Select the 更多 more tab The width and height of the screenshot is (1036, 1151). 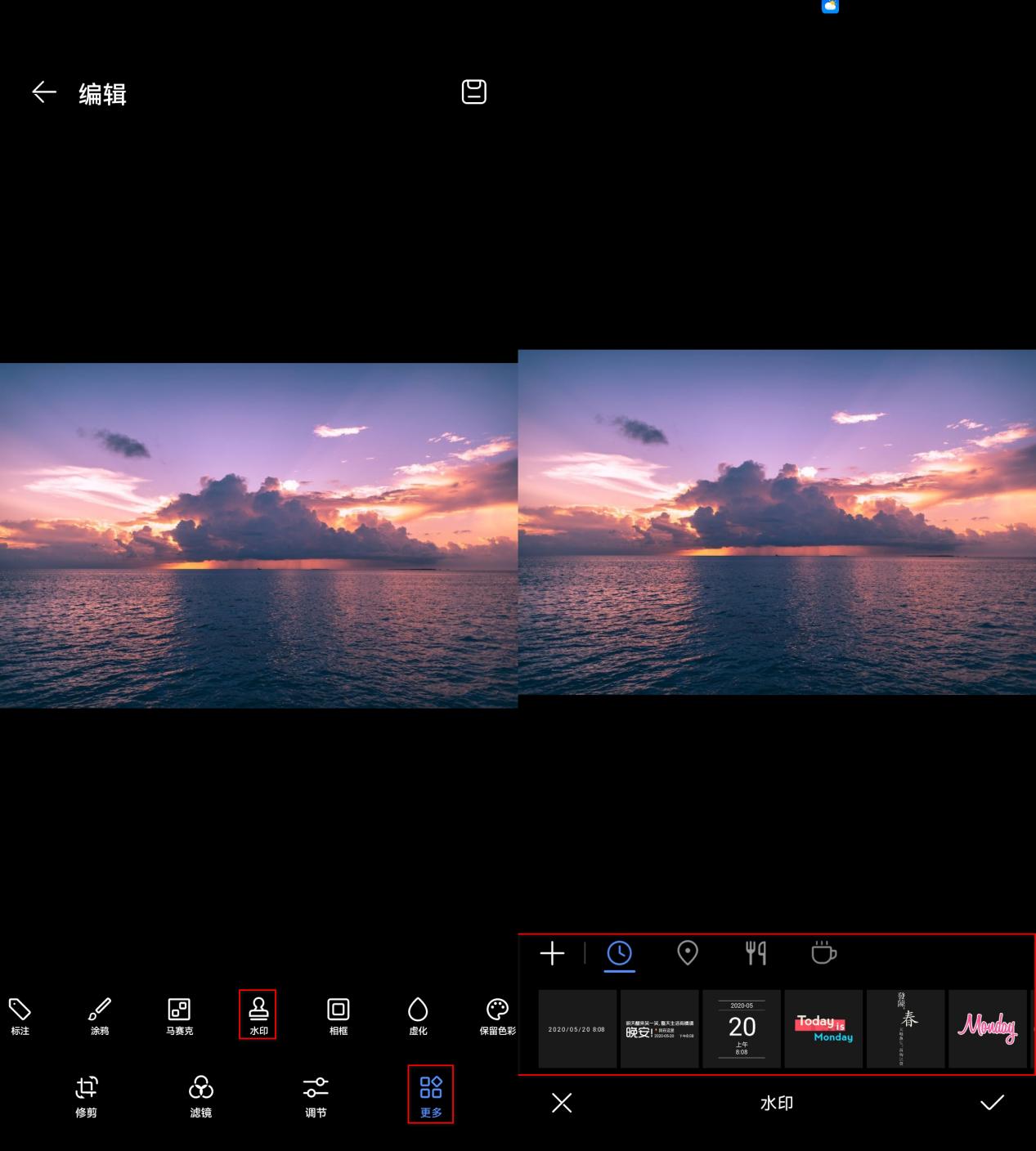coord(431,1095)
